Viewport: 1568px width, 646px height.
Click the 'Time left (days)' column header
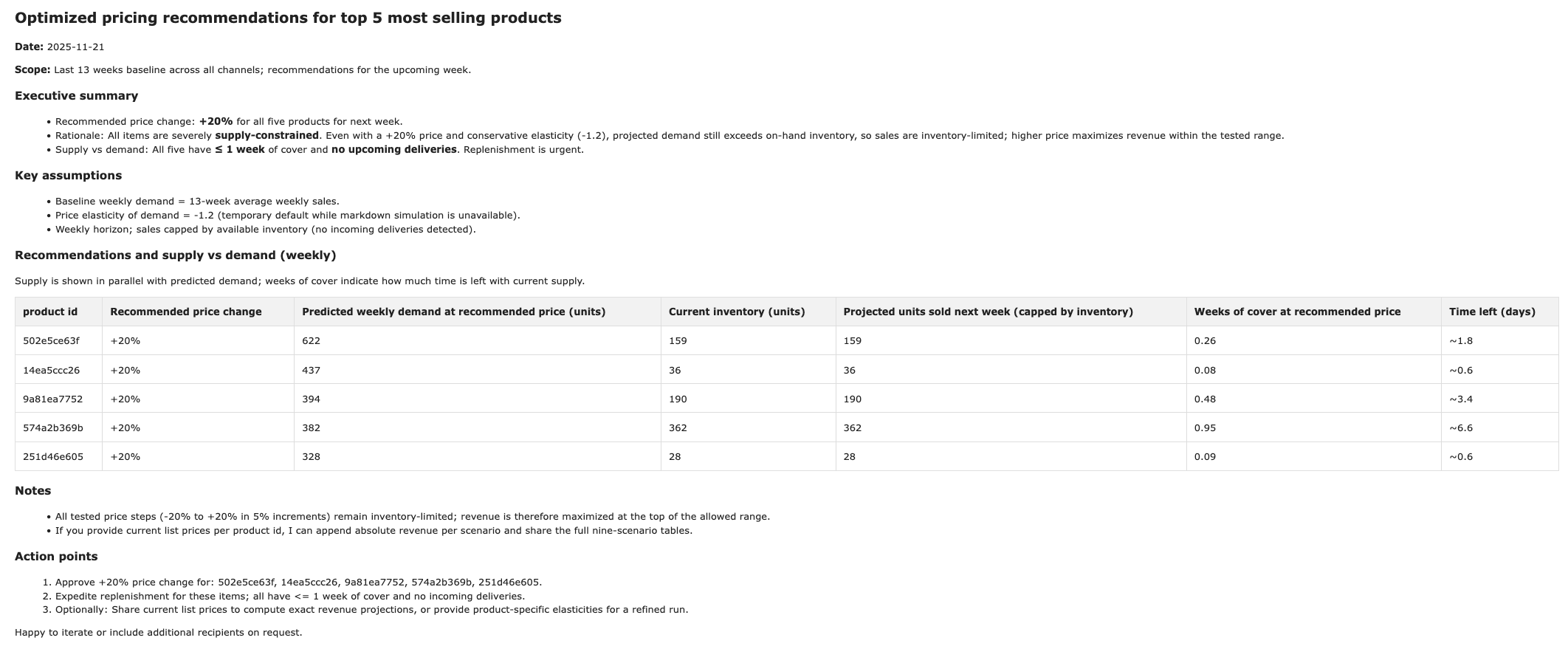[1492, 312]
